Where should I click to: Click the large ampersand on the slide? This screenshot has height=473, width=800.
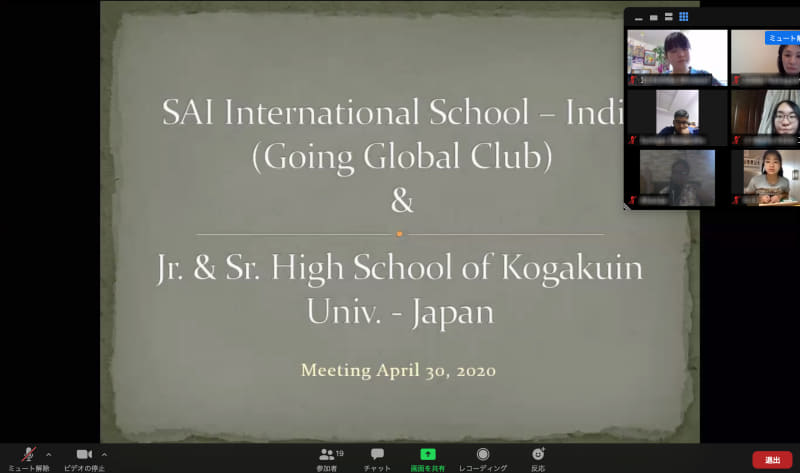coord(402,200)
